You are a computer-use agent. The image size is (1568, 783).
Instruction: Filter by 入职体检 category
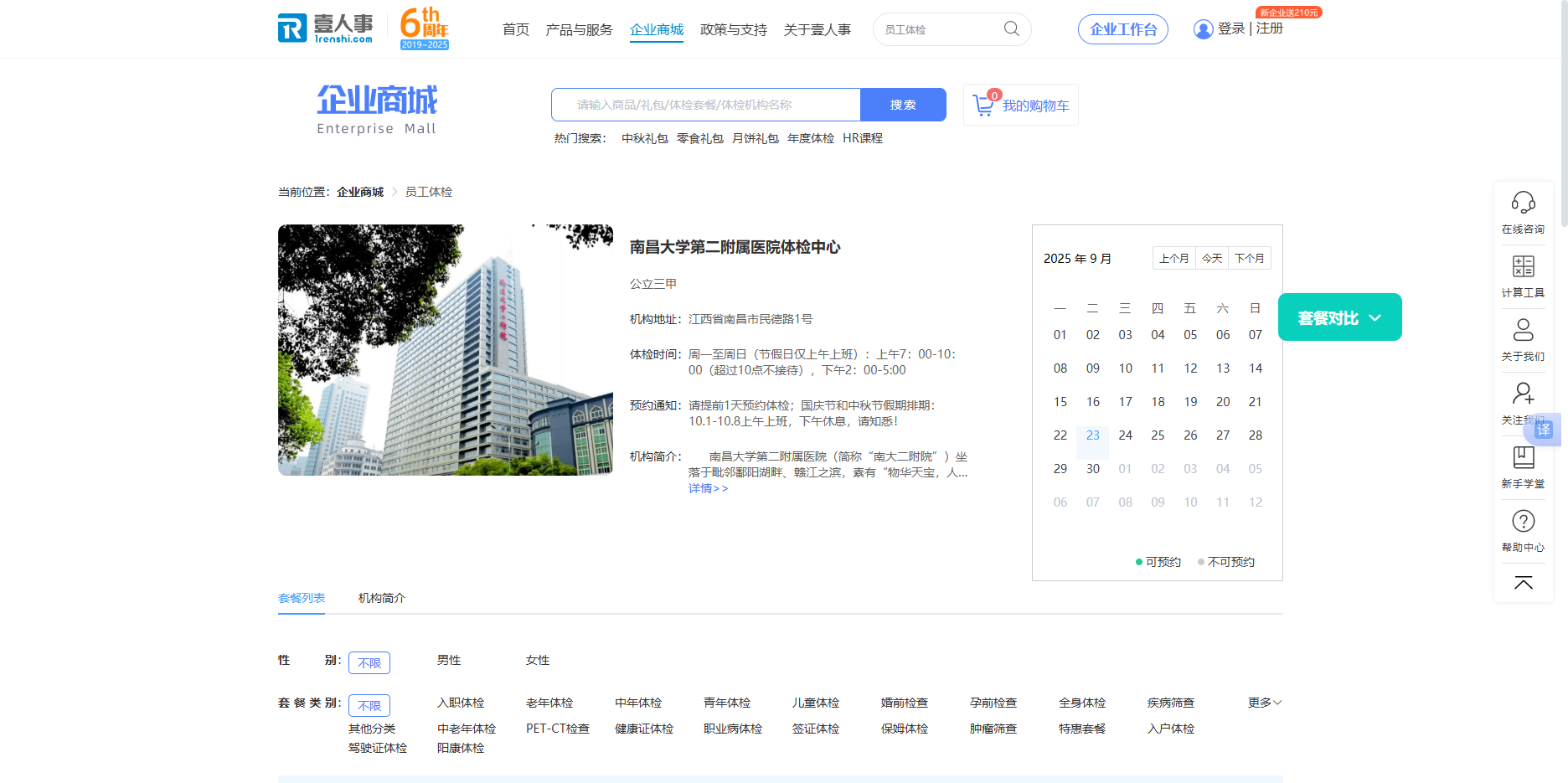461,703
